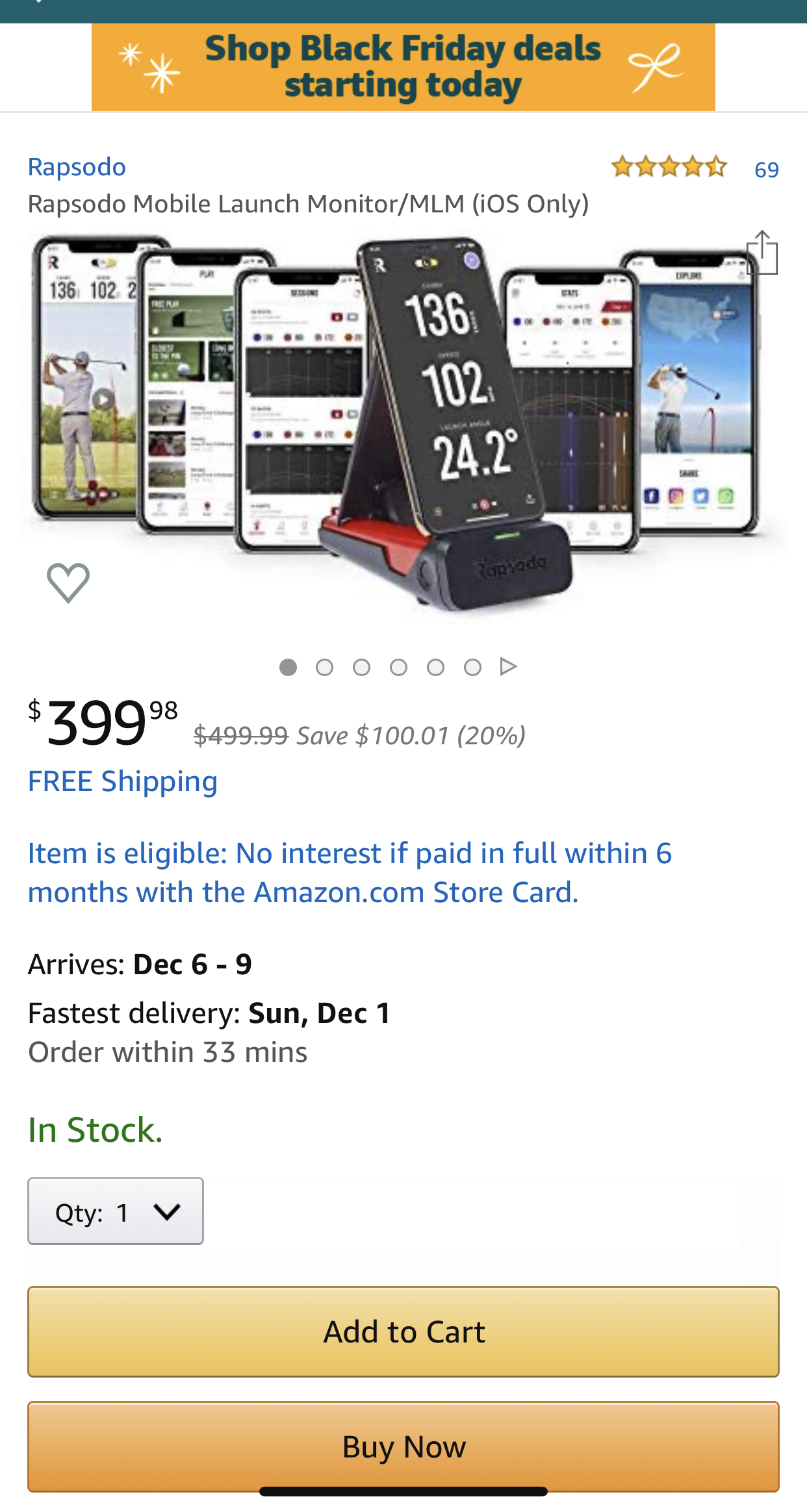Switch to the sixth carousel image dot
The image size is (807, 1512).
(x=473, y=667)
